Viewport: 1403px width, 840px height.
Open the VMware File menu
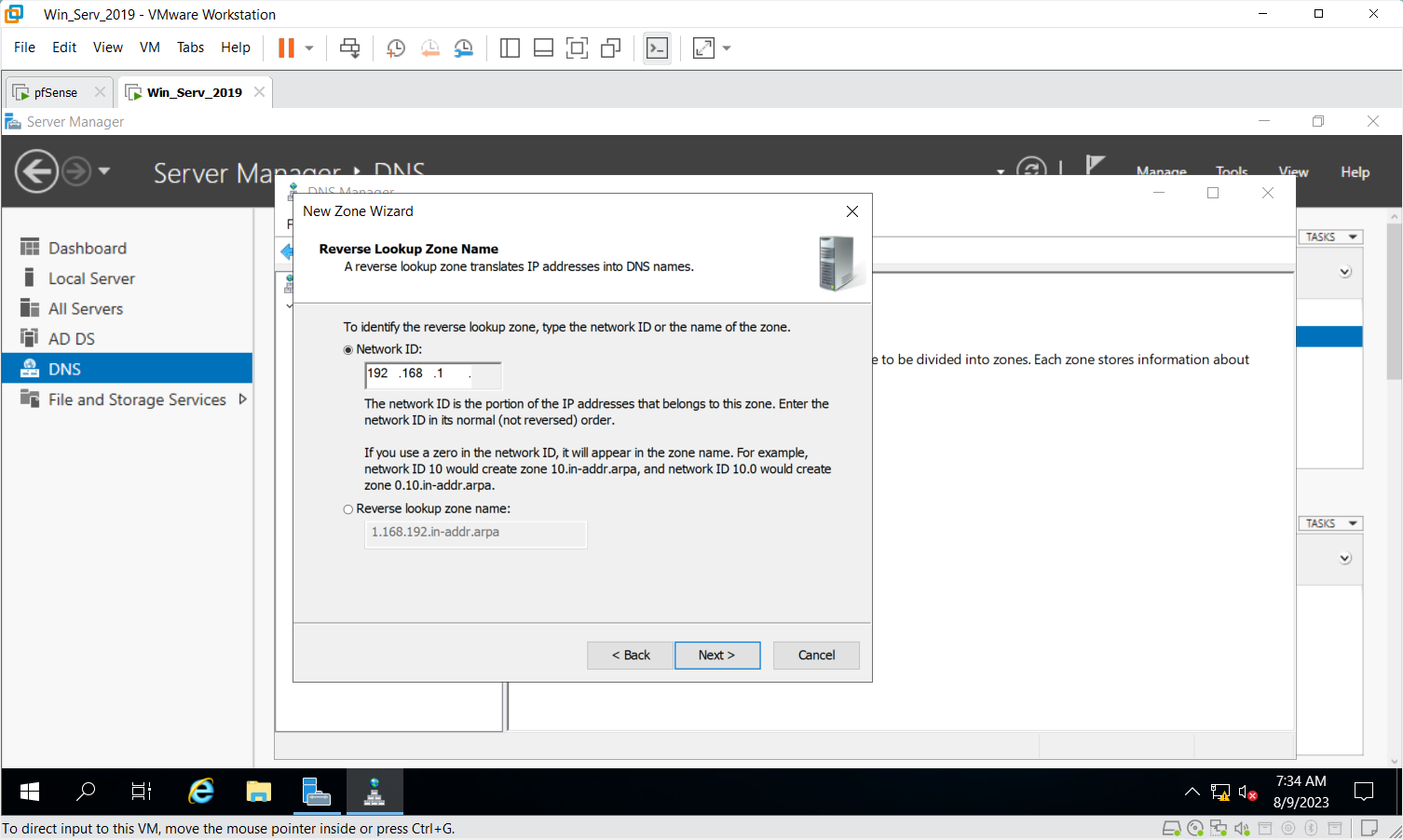[x=25, y=47]
